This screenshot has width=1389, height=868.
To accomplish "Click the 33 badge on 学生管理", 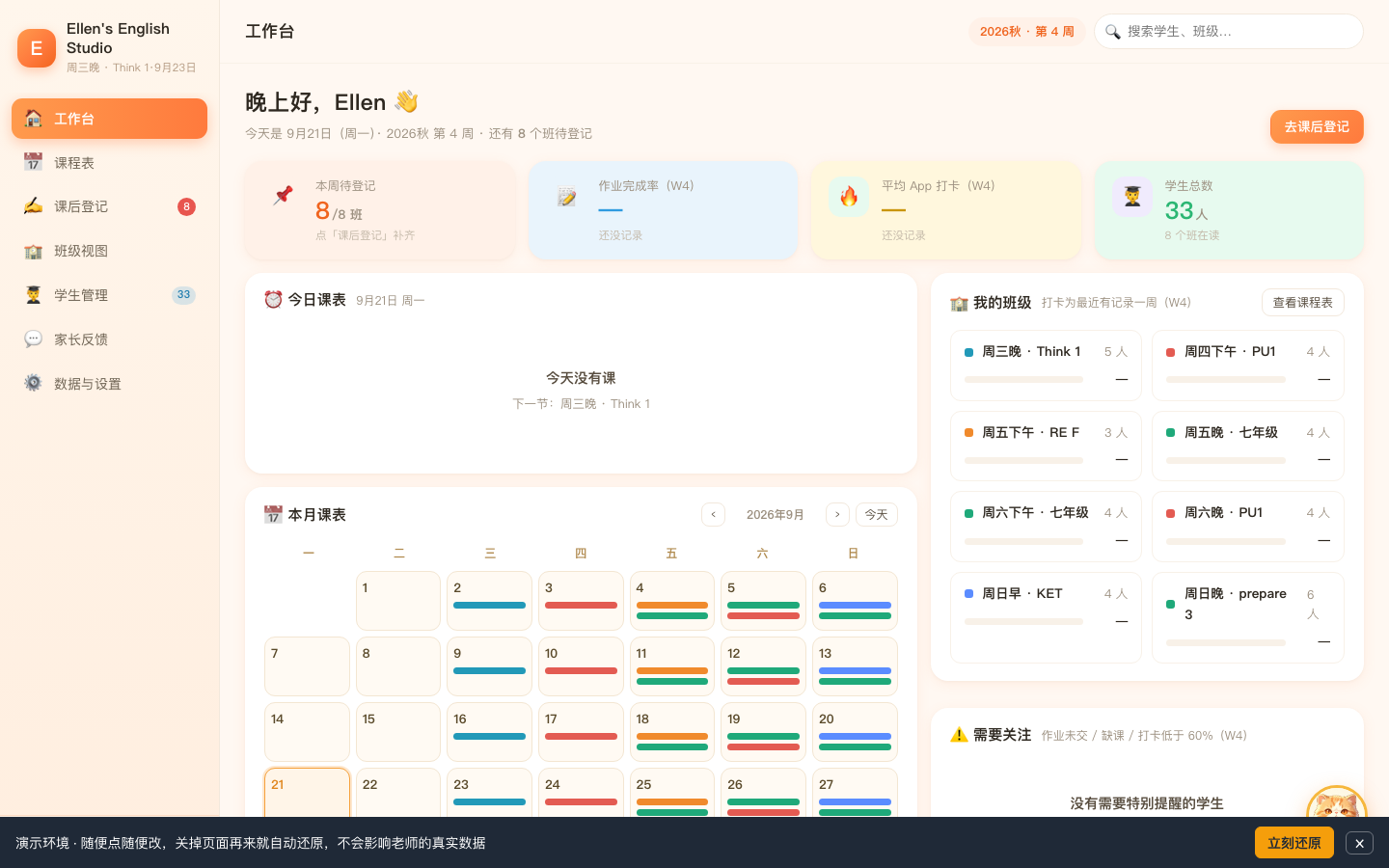I will click(183, 295).
